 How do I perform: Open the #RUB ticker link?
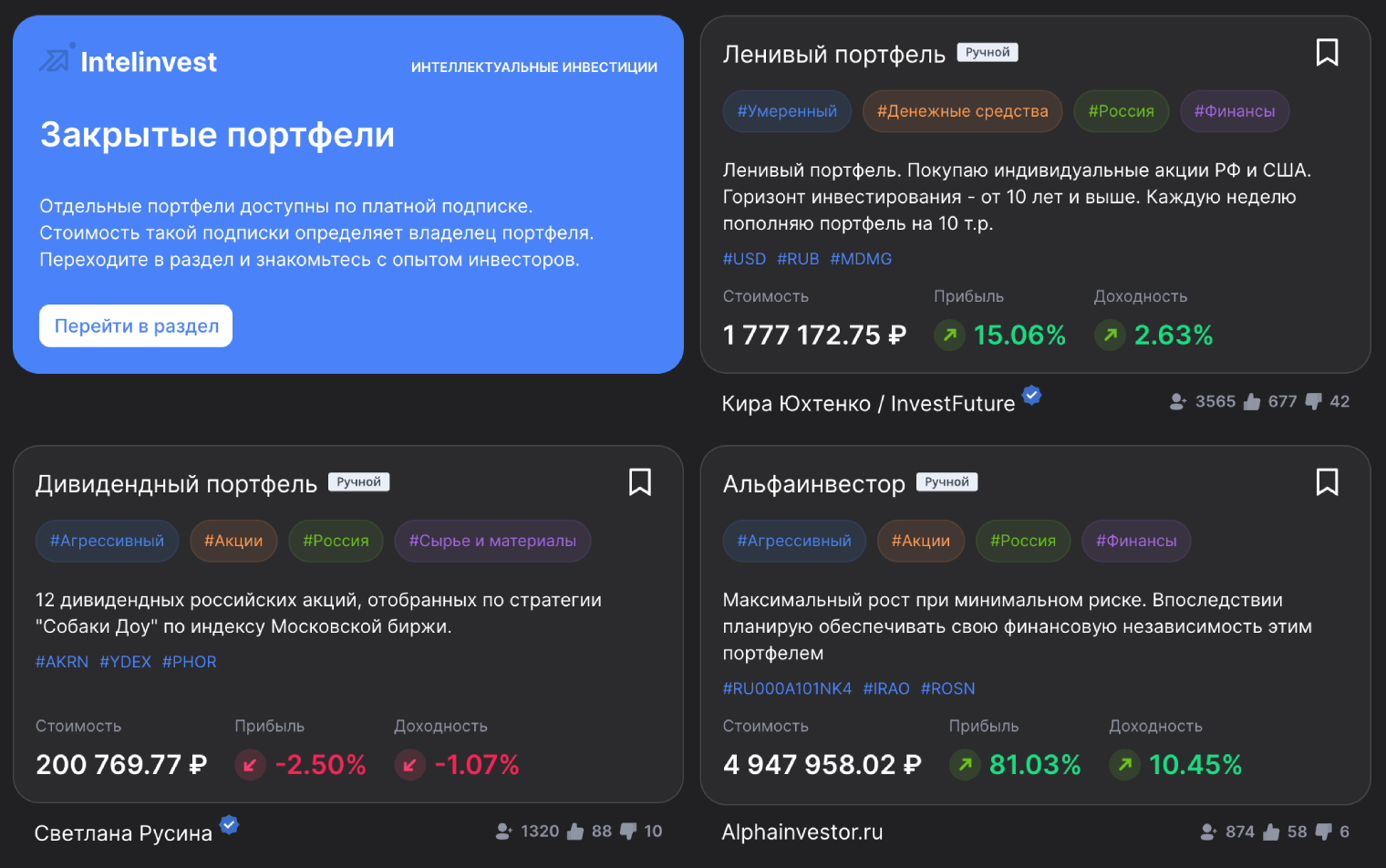798,259
